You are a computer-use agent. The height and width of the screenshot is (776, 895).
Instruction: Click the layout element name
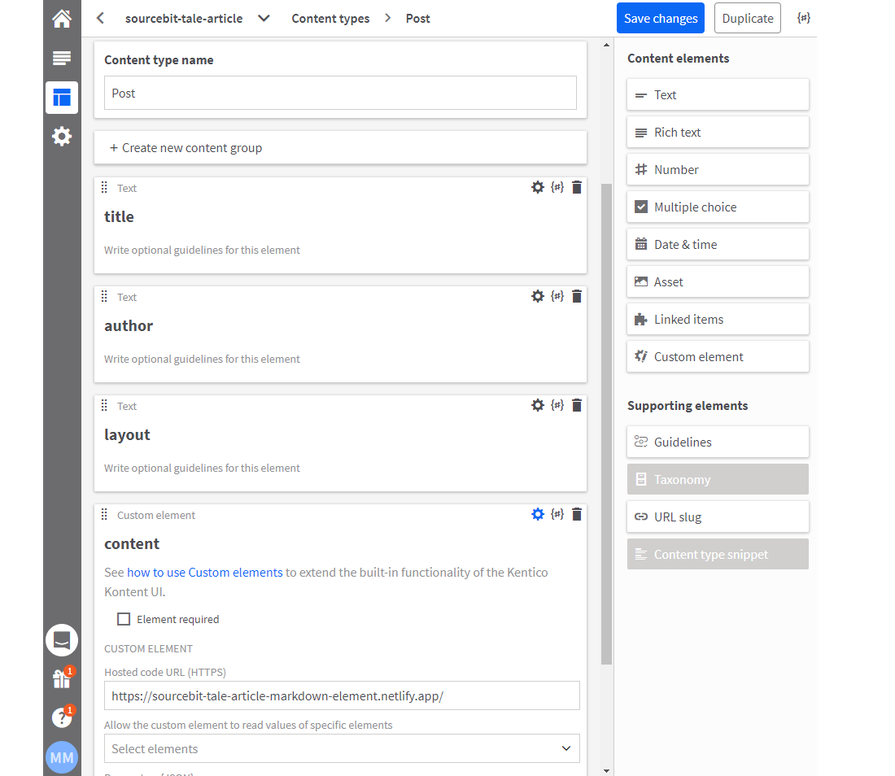pos(127,435)
